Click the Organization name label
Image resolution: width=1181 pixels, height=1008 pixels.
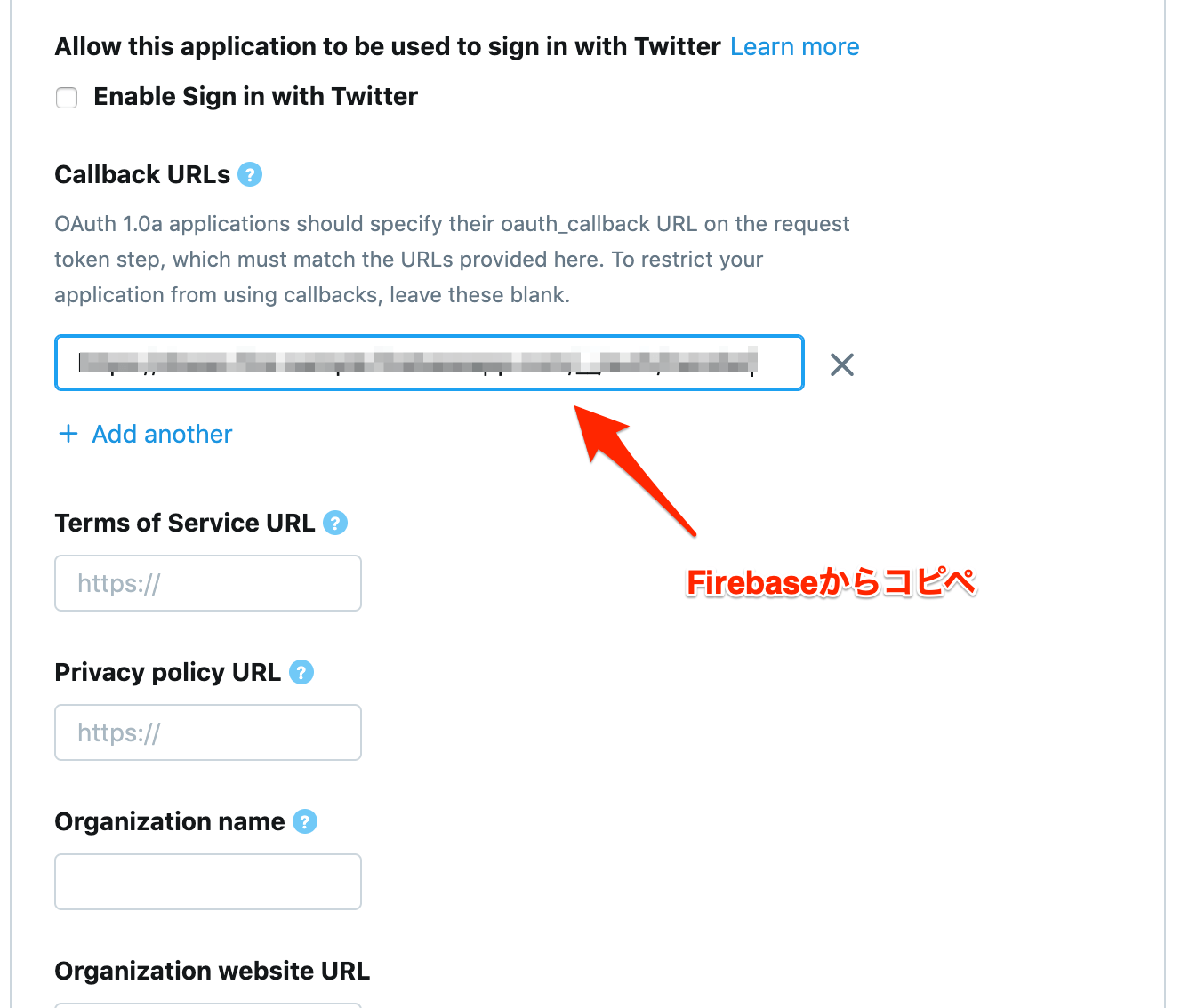click(170, 821)
